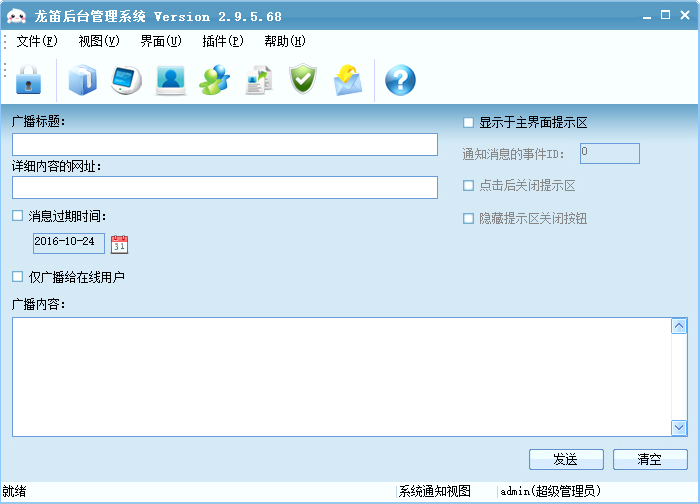Open the documents export toolbar icon
The image size is (700, 504).
259,80
